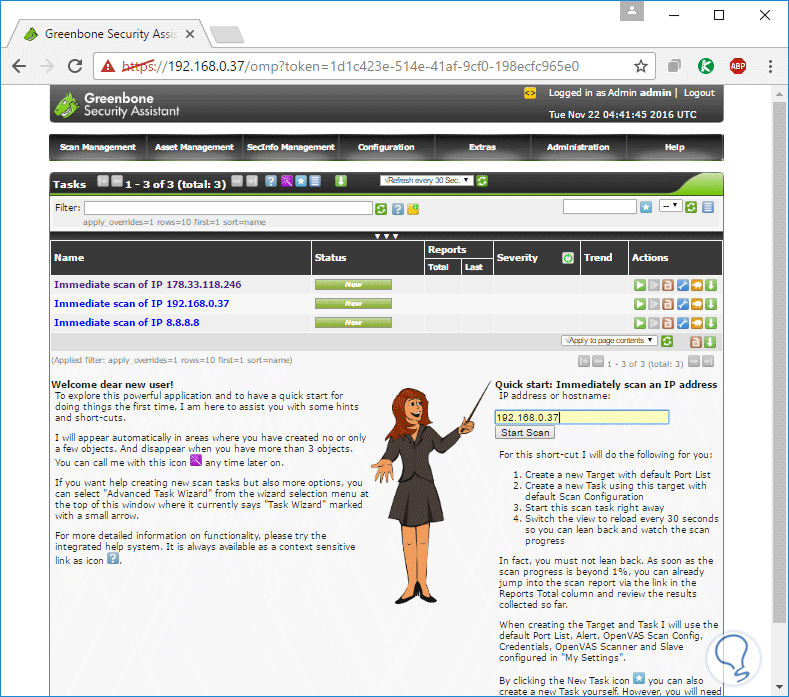This screenshot has height=697, width=789.
Task: Edit task for IP 192.168.0.37 (wrench icon)
Action: click(682, 304)
